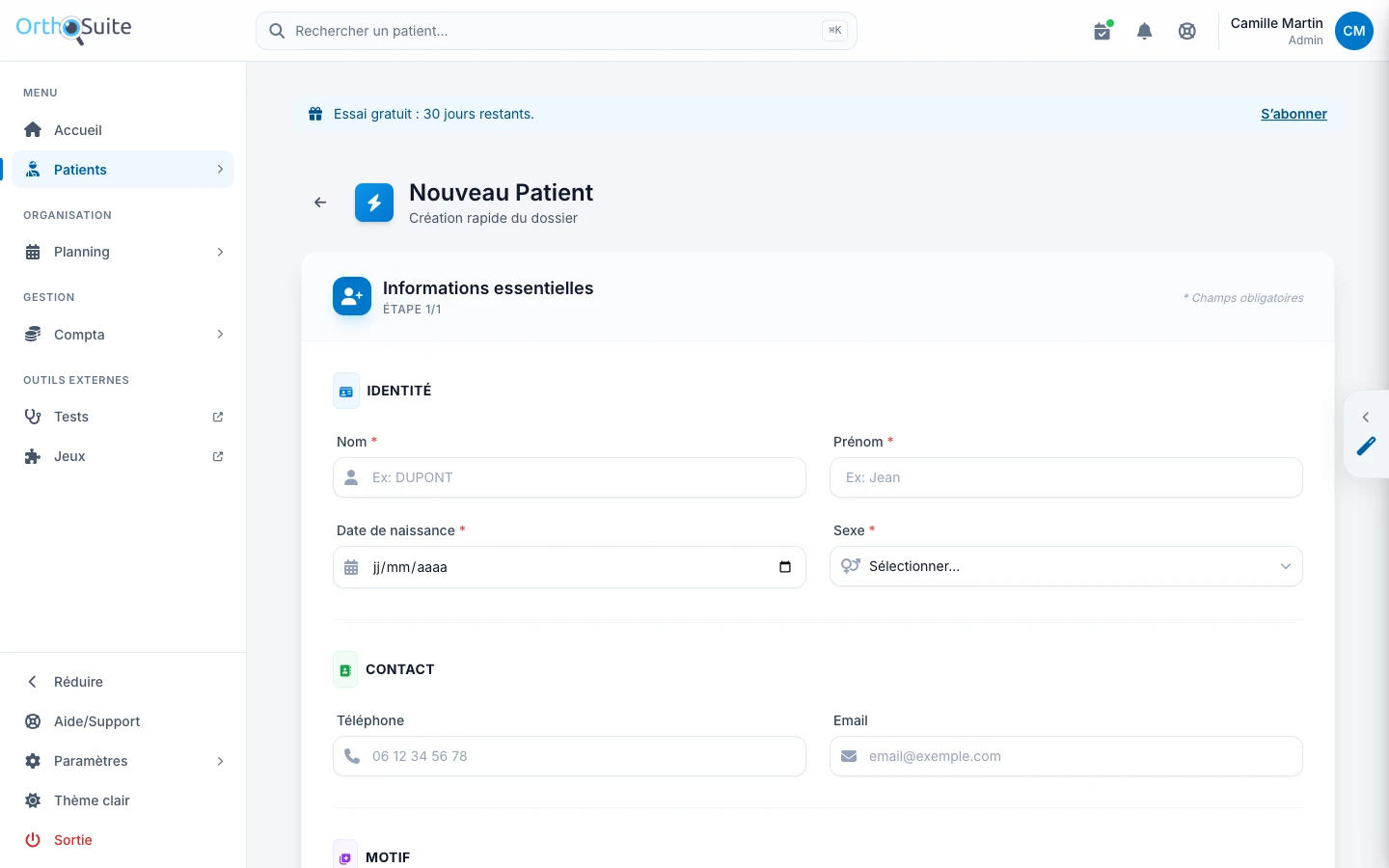This screenshot has width=1389, height=868.
Task: Click the search magnifier icon
Action: (x=277, y=31)
